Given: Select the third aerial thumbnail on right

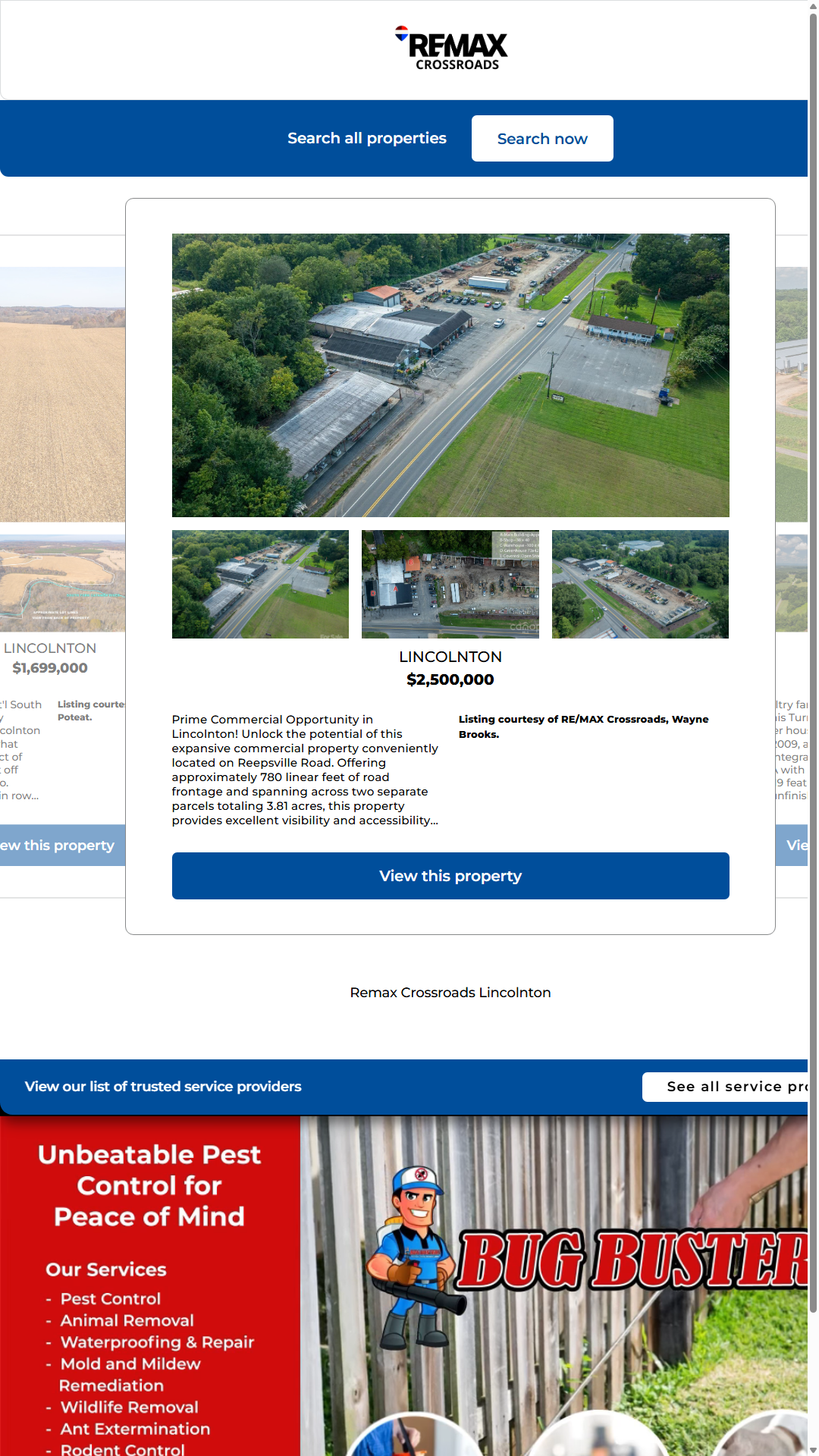Looking at the screenshot, I should [640, 584].
